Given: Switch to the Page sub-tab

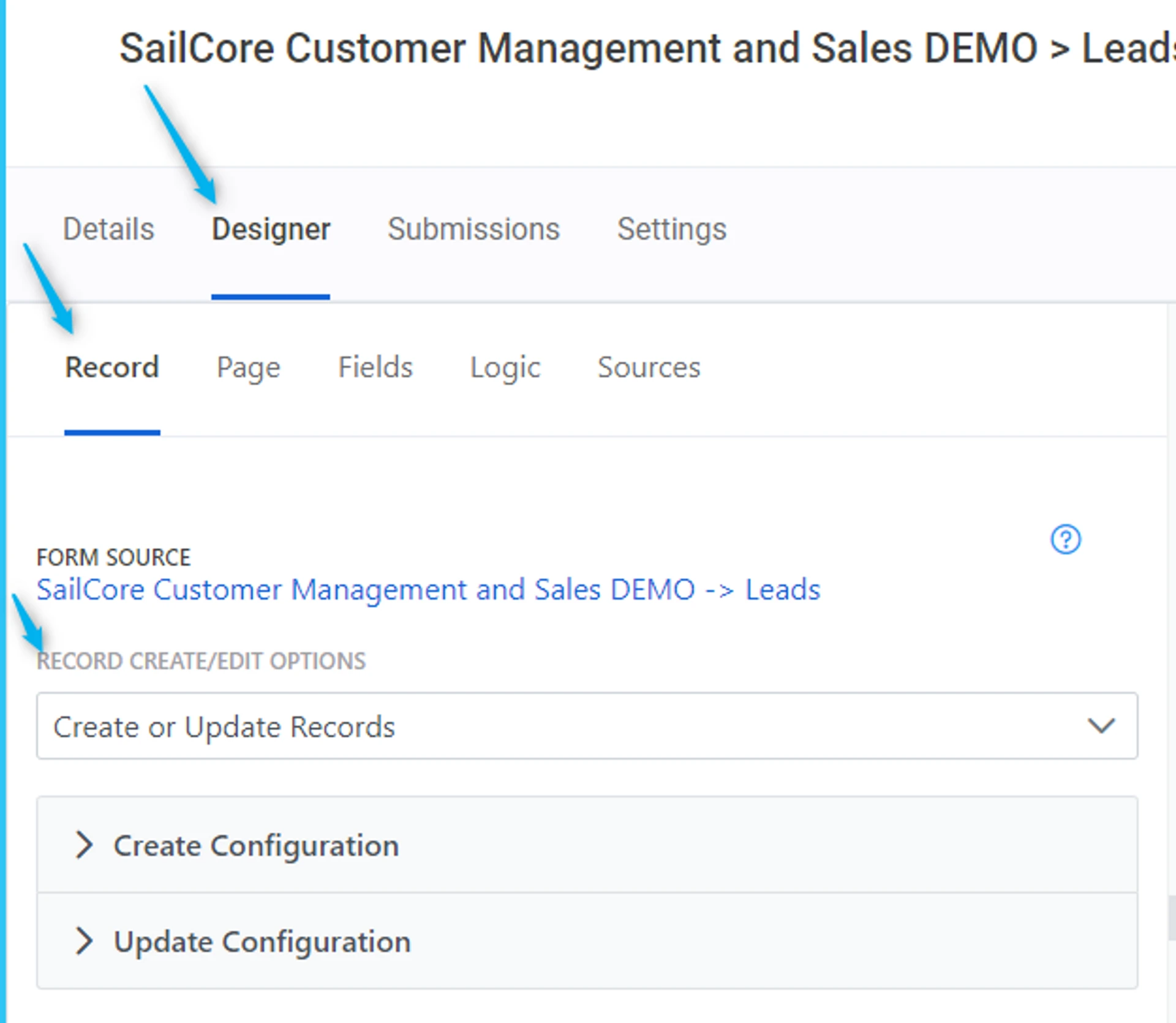Looking at the screenshot, I should [248, 368].
